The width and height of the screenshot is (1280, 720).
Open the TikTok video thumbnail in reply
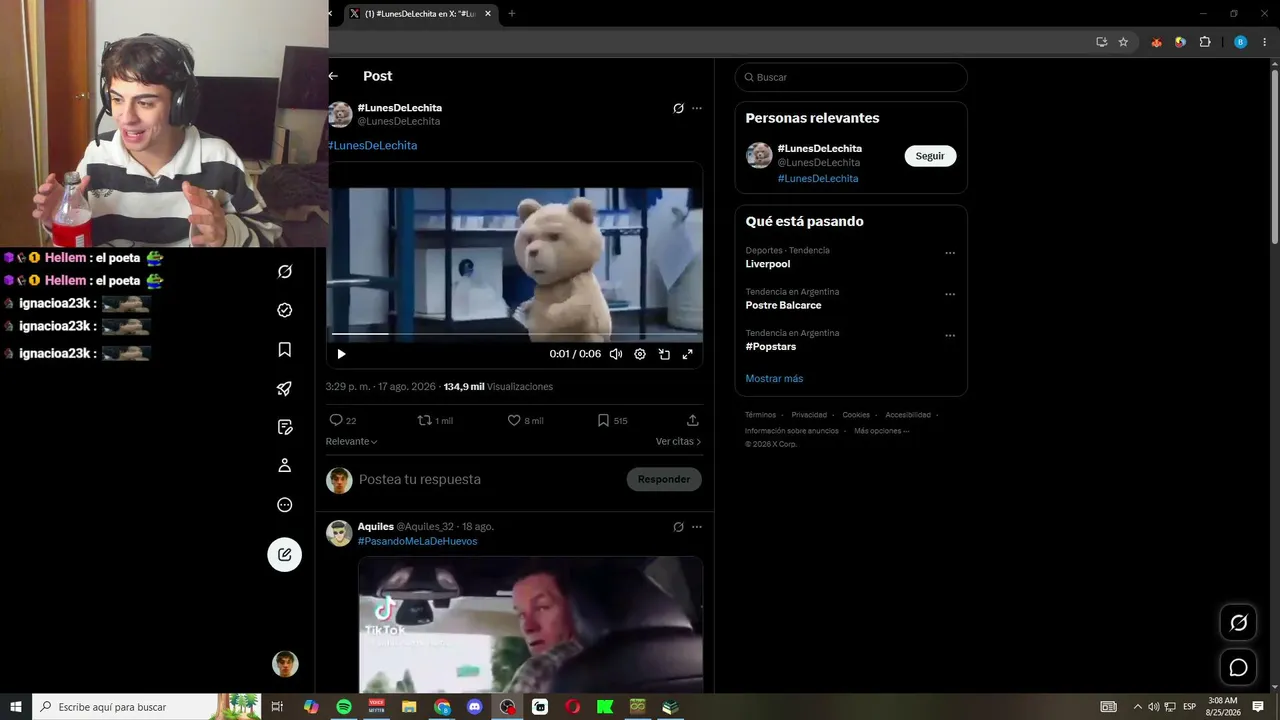pos(530,625)
